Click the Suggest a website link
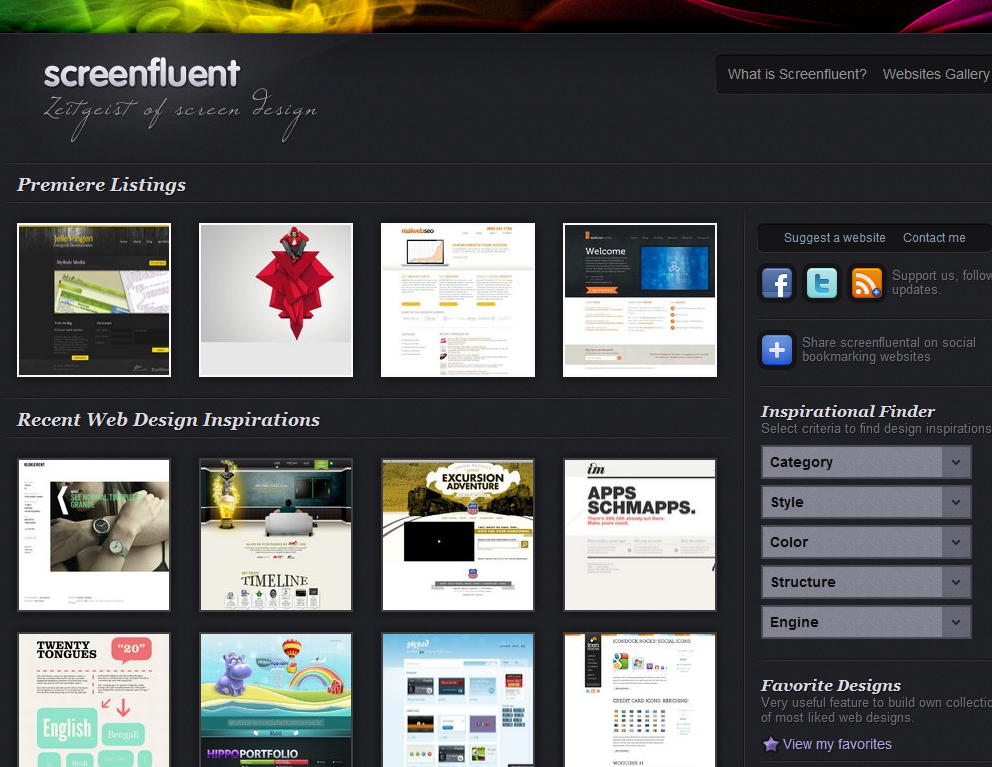 [x=834, y=238]
